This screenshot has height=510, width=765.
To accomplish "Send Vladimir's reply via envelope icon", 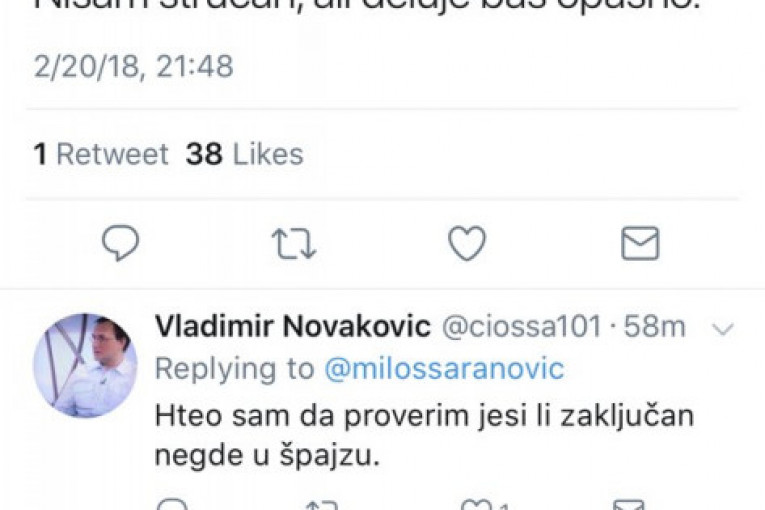I will click(628, 504).
